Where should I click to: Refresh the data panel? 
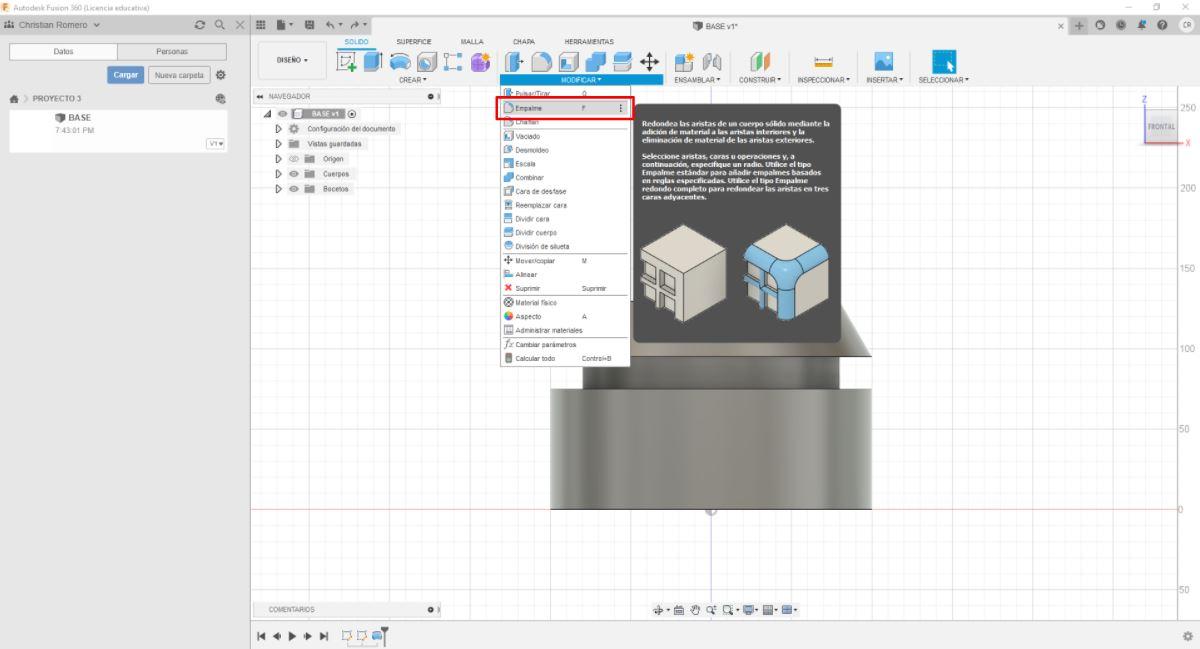[x=200, y=24]
